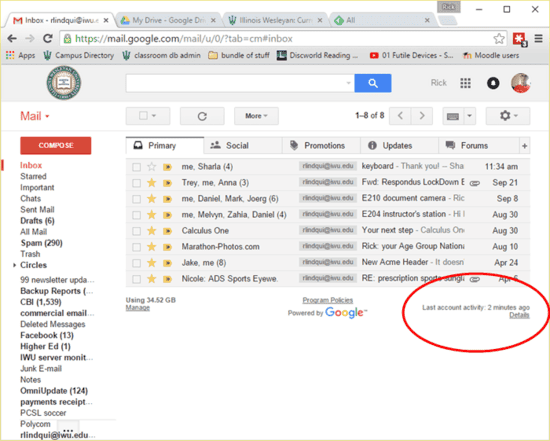Select checkbox for Calculus One email

point(136,231)
